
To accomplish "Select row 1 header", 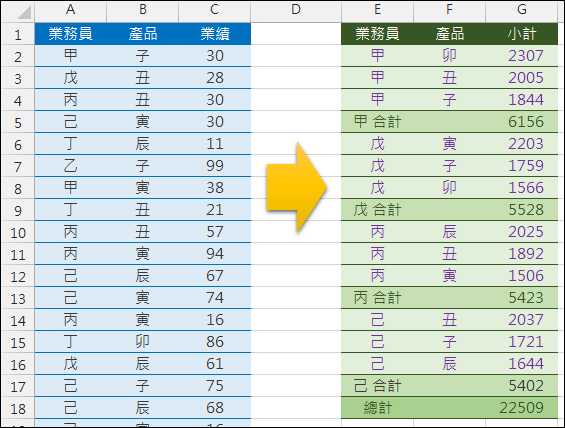I will 18,34.
